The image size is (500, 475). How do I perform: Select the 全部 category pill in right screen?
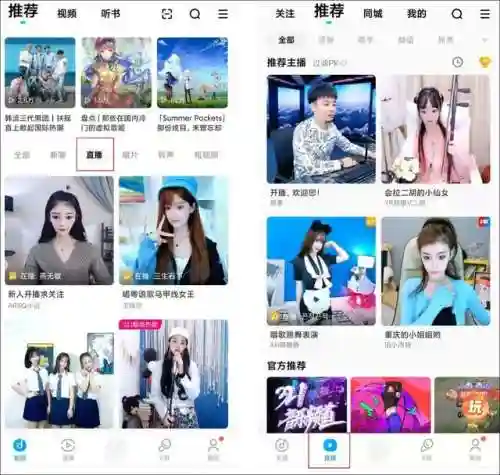click(x=286, y=40)
